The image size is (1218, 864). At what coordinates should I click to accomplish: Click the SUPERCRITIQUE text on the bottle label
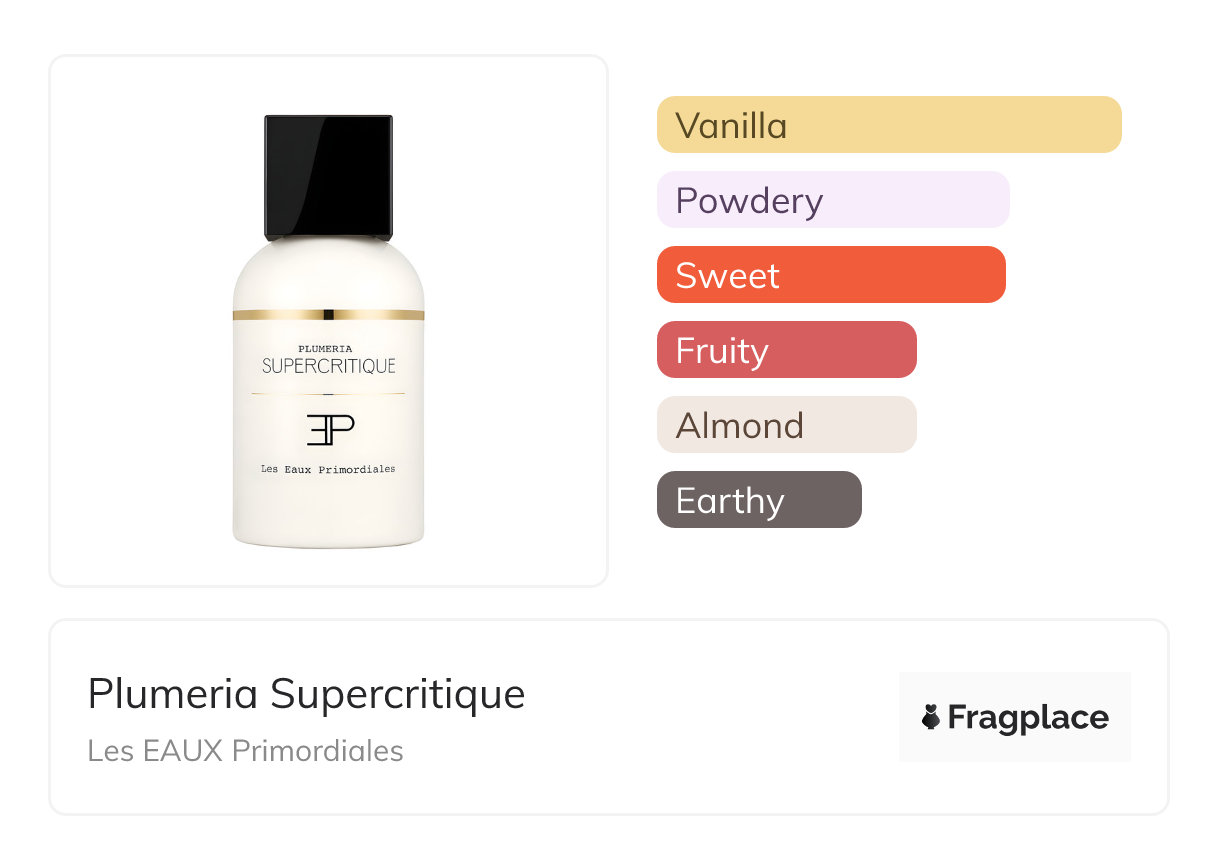point(329,366)
